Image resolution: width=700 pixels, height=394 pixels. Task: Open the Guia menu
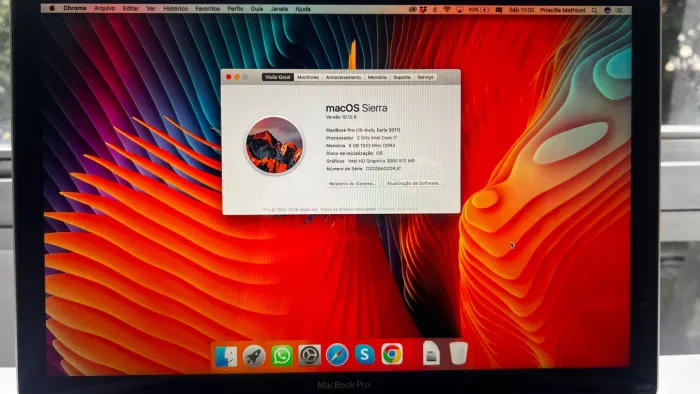257,8
